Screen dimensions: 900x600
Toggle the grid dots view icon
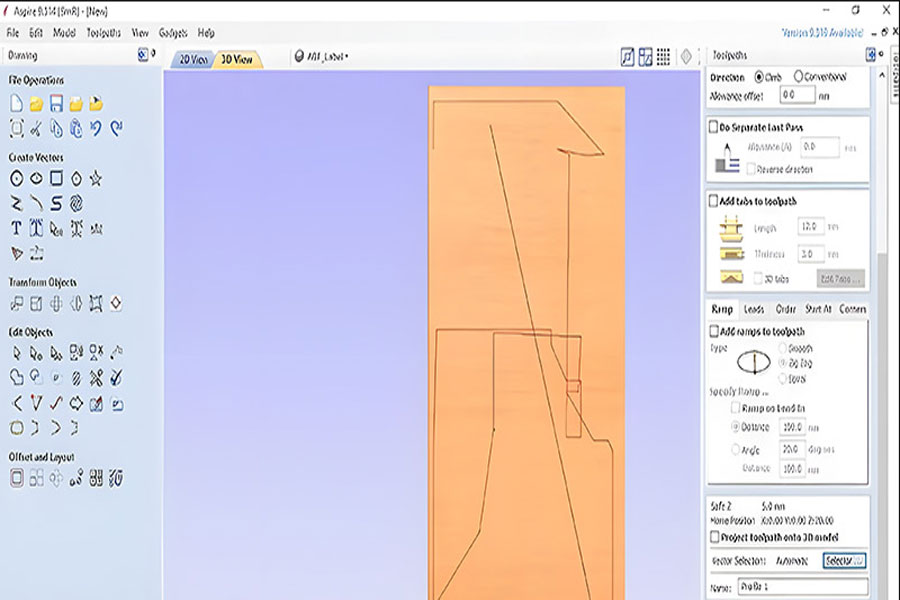[x=664, y=56]
